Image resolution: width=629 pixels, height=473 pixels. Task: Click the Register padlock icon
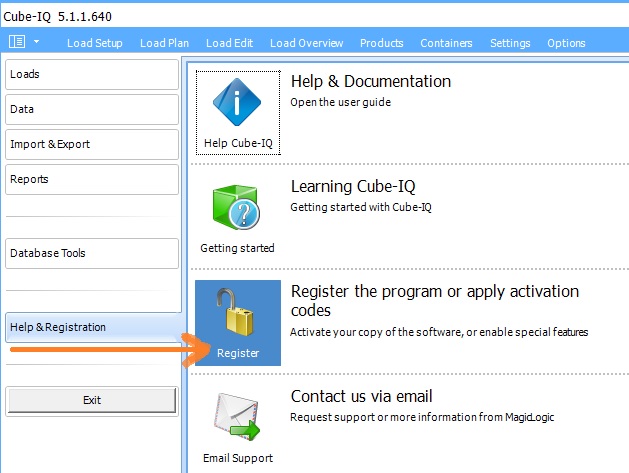(235, 312)
